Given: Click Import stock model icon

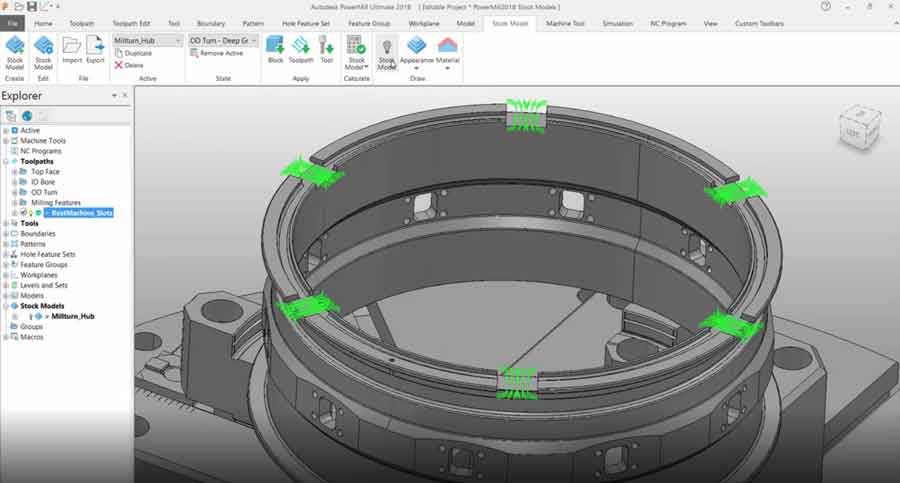Looking at the screenshot, I should (71, 50).
